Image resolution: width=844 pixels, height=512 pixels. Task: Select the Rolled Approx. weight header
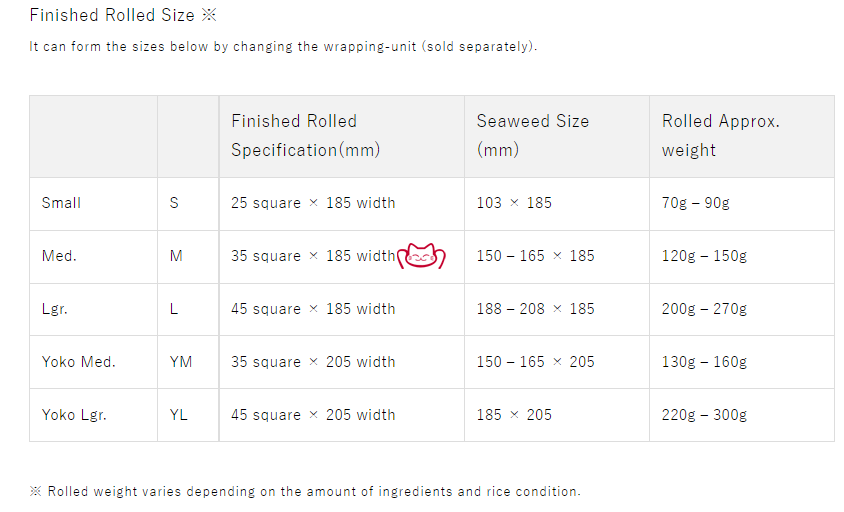pos(721,135)
